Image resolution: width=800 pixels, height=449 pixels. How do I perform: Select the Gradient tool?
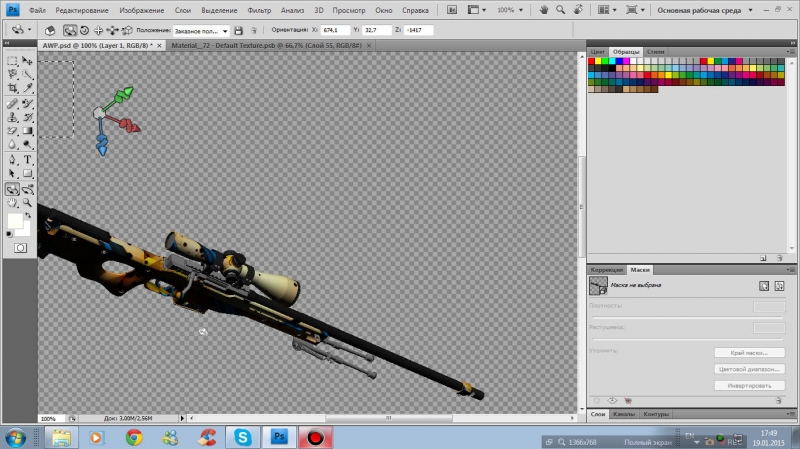27,131
